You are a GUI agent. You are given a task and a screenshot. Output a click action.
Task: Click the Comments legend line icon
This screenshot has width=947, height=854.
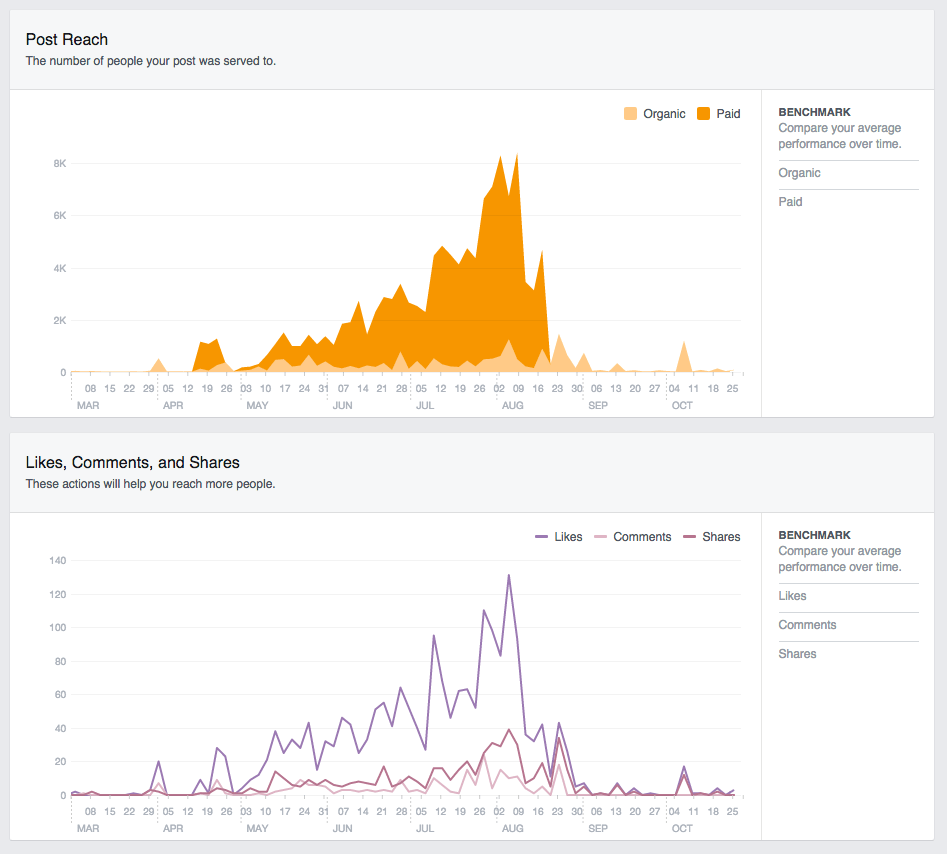point(602,537)
